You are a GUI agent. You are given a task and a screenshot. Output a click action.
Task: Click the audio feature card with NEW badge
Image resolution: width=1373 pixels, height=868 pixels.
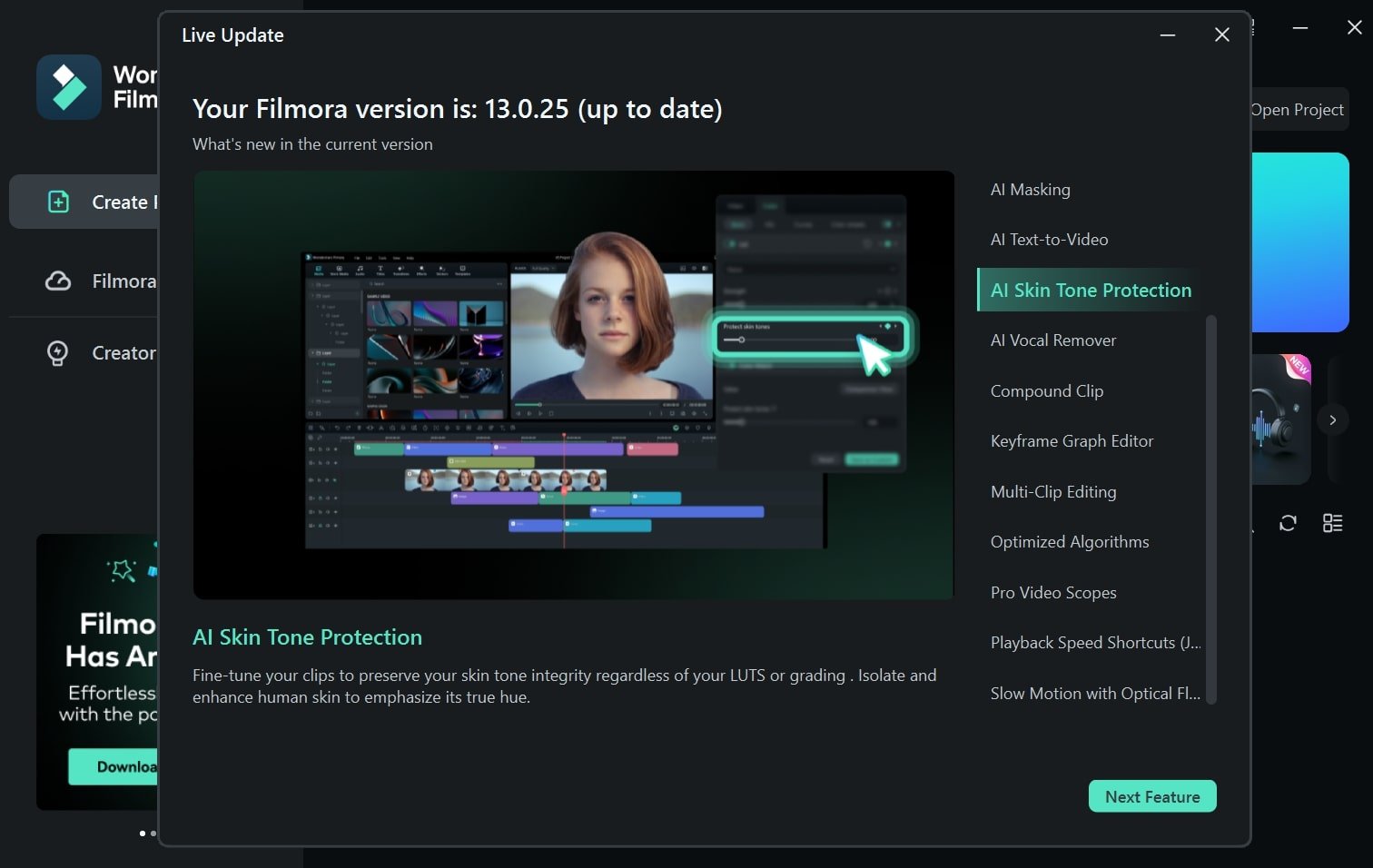(1281, 419)
